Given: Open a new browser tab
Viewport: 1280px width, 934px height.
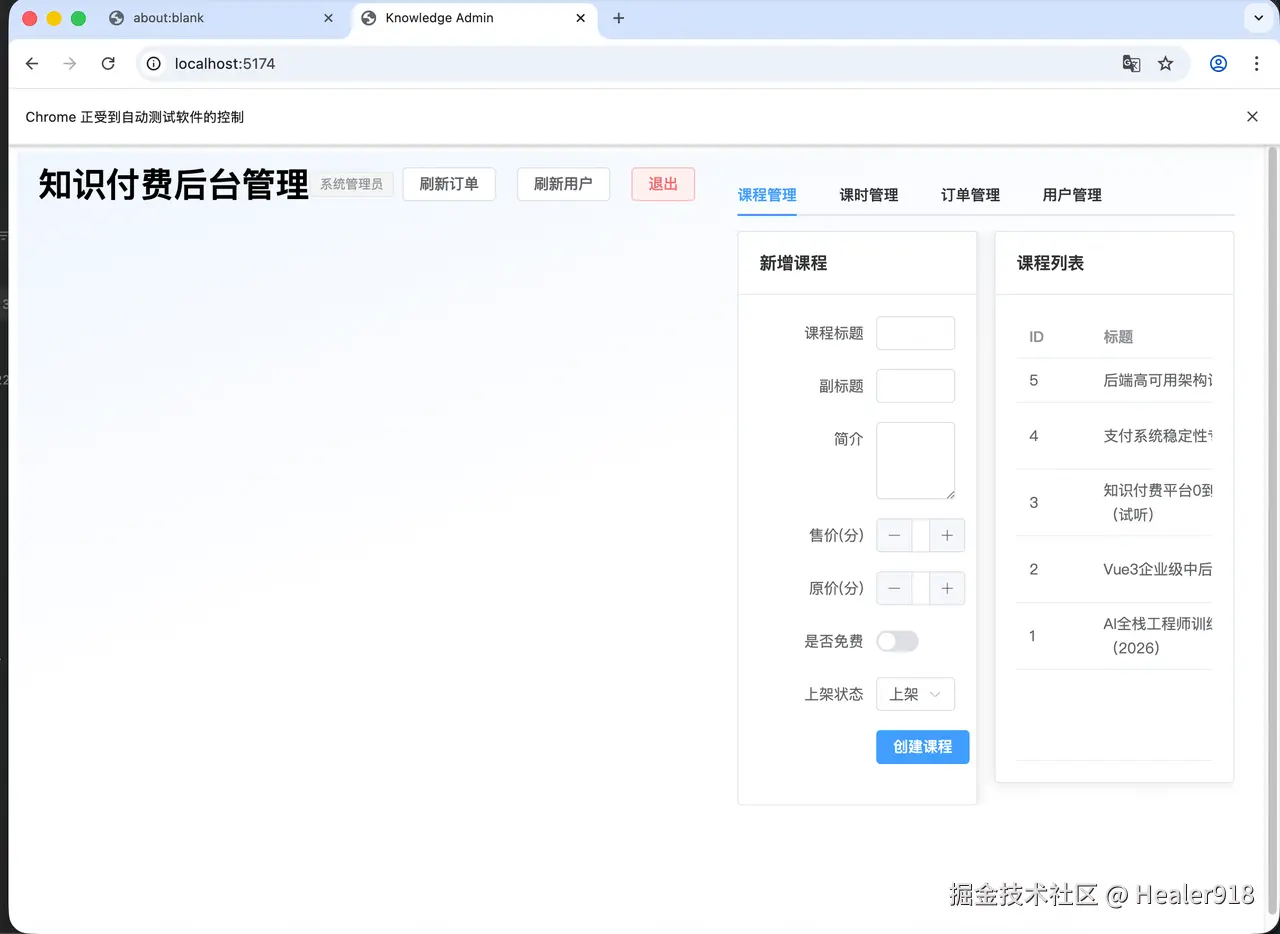Looking at the screenshot, I should point(618,18).
